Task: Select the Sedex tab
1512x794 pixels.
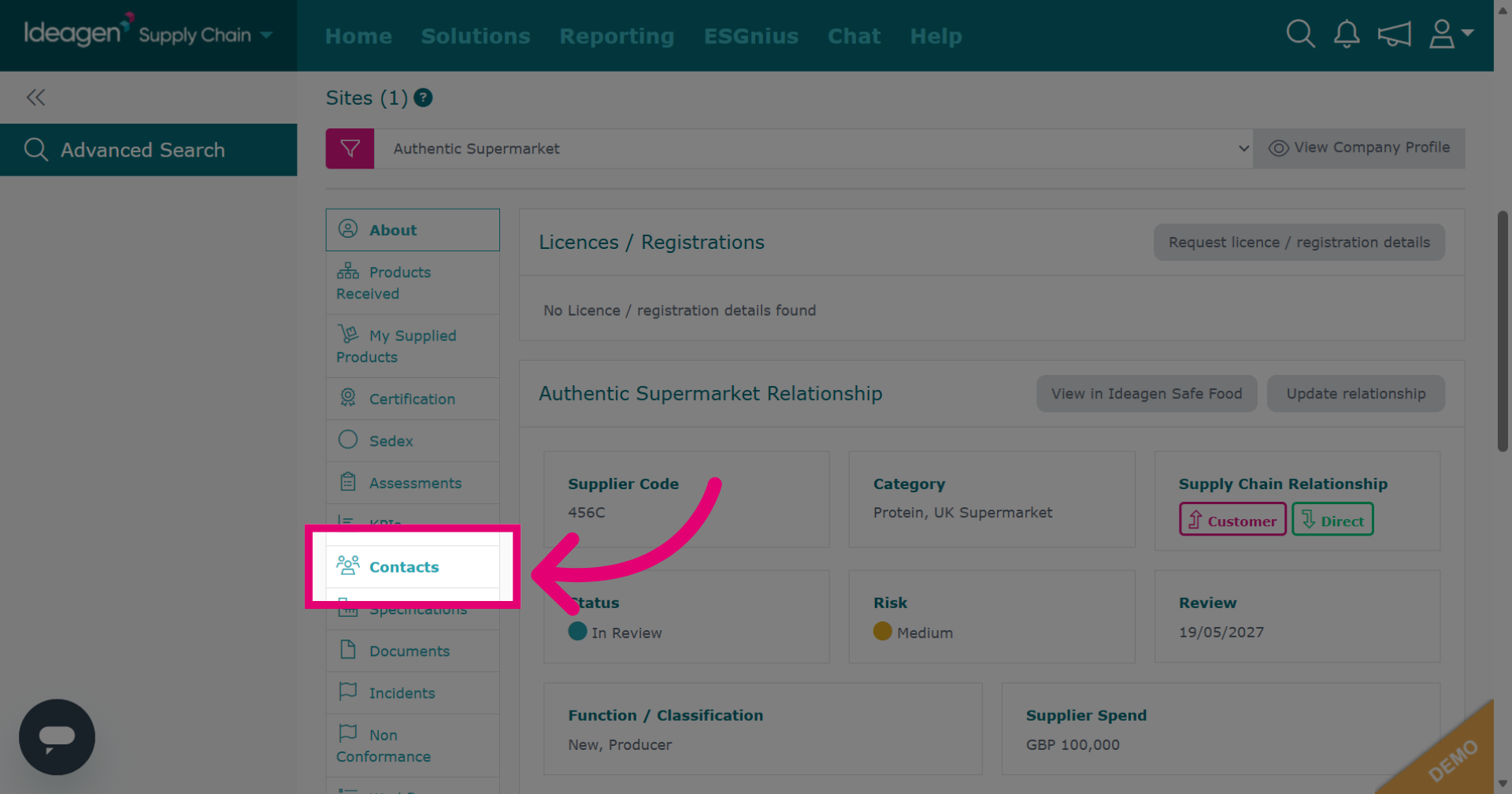Action: pyautogui.click(x=413, y=441)
